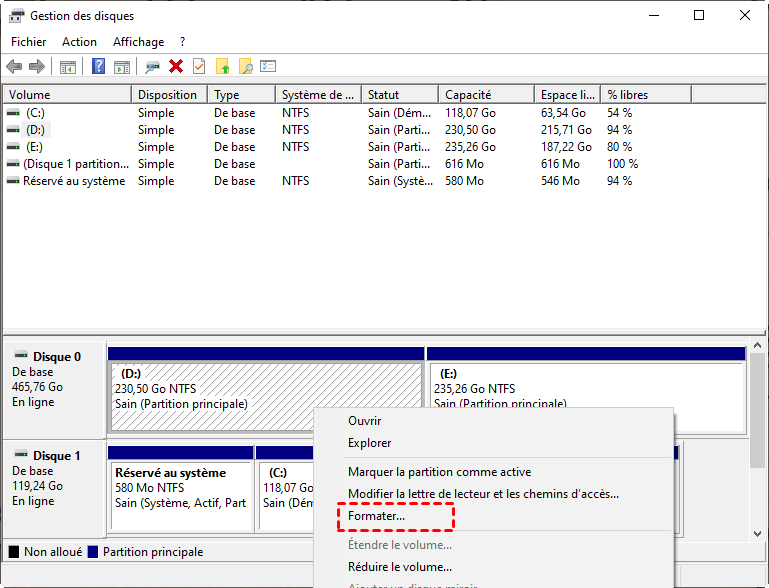Click the Forward arrow toolbar icon
The width and height of the screenshot is (769, 588).
[x=37, y=66]
